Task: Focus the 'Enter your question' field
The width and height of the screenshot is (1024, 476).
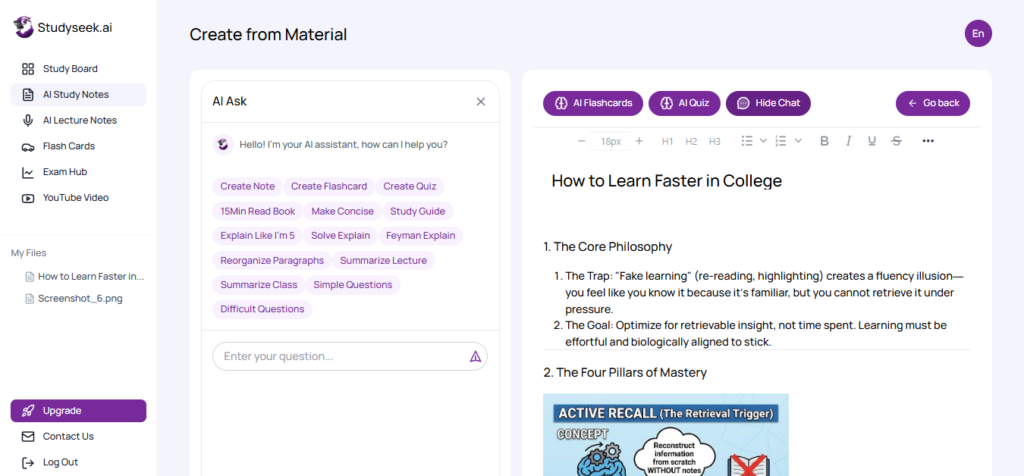Action: [x=350, y=357]
